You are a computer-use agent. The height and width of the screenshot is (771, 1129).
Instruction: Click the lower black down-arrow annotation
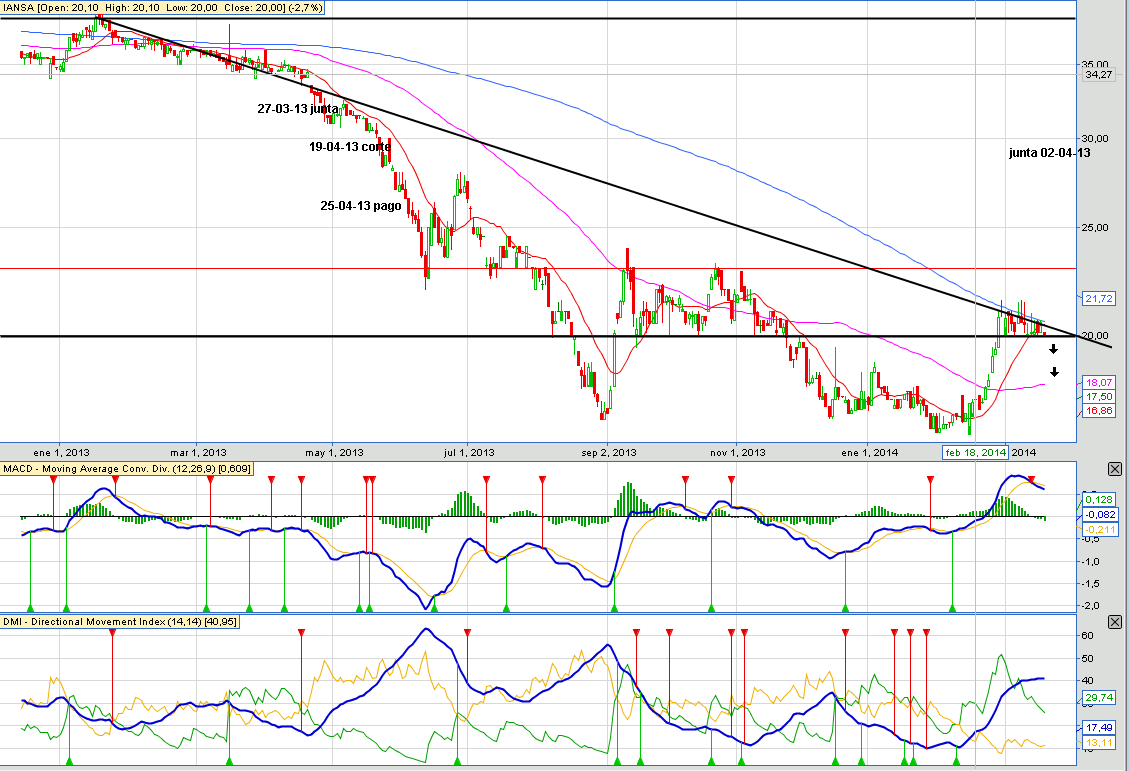1053,373
